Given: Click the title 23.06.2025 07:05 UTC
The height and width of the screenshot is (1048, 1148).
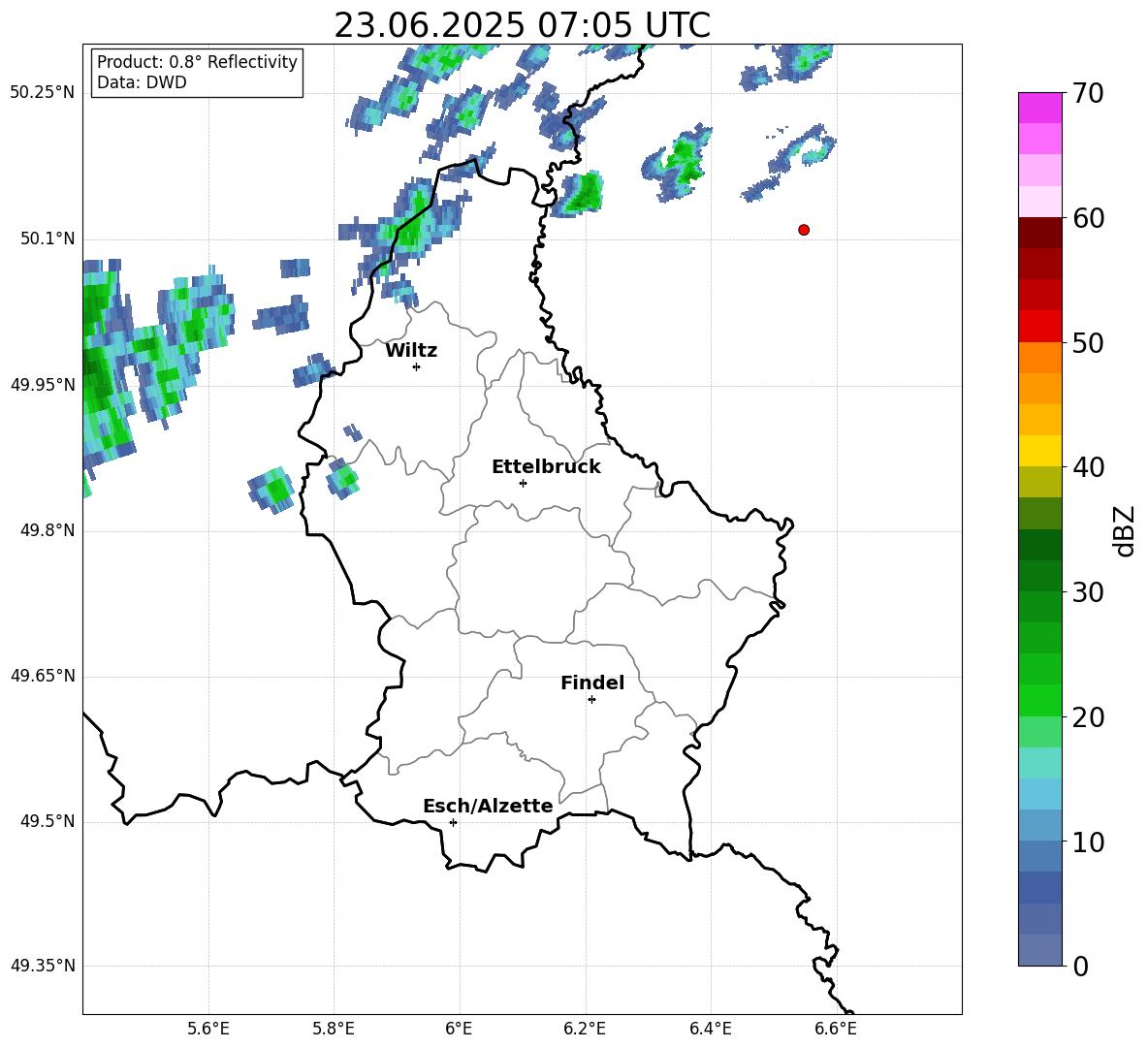Looking at the screenshot, I should click(x=522, y=25).
